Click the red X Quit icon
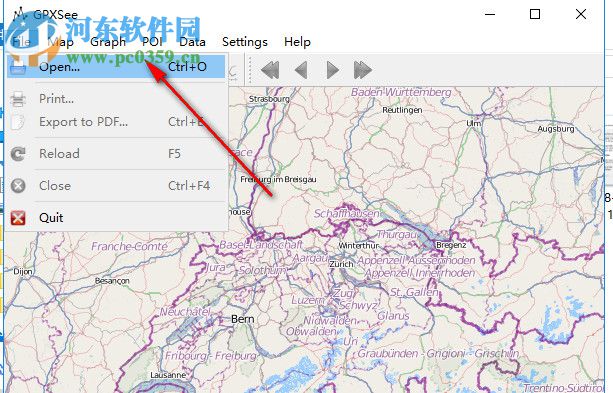Viewport: 613px width, 393px height. [18, 218]
